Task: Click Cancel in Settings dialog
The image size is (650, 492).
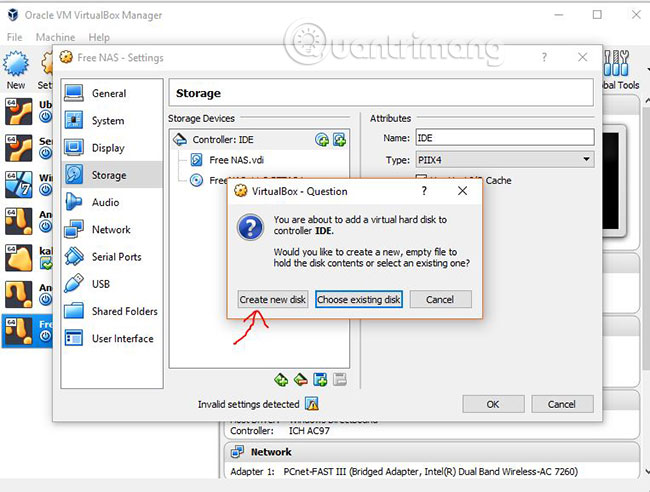Action: pyautogui.click(x=562, y=404)
